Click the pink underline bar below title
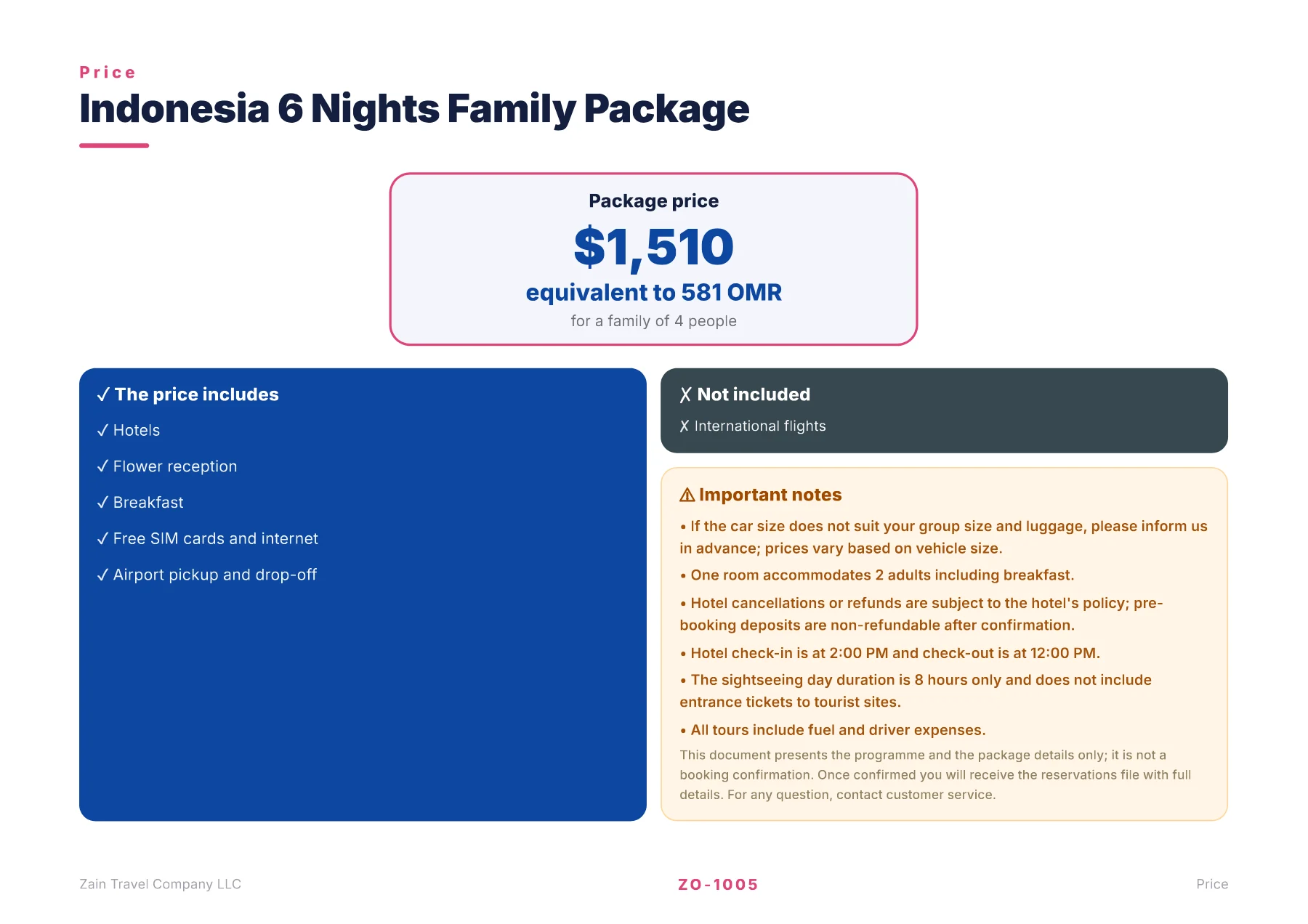The image size is (1308, 924). [114, 145]
